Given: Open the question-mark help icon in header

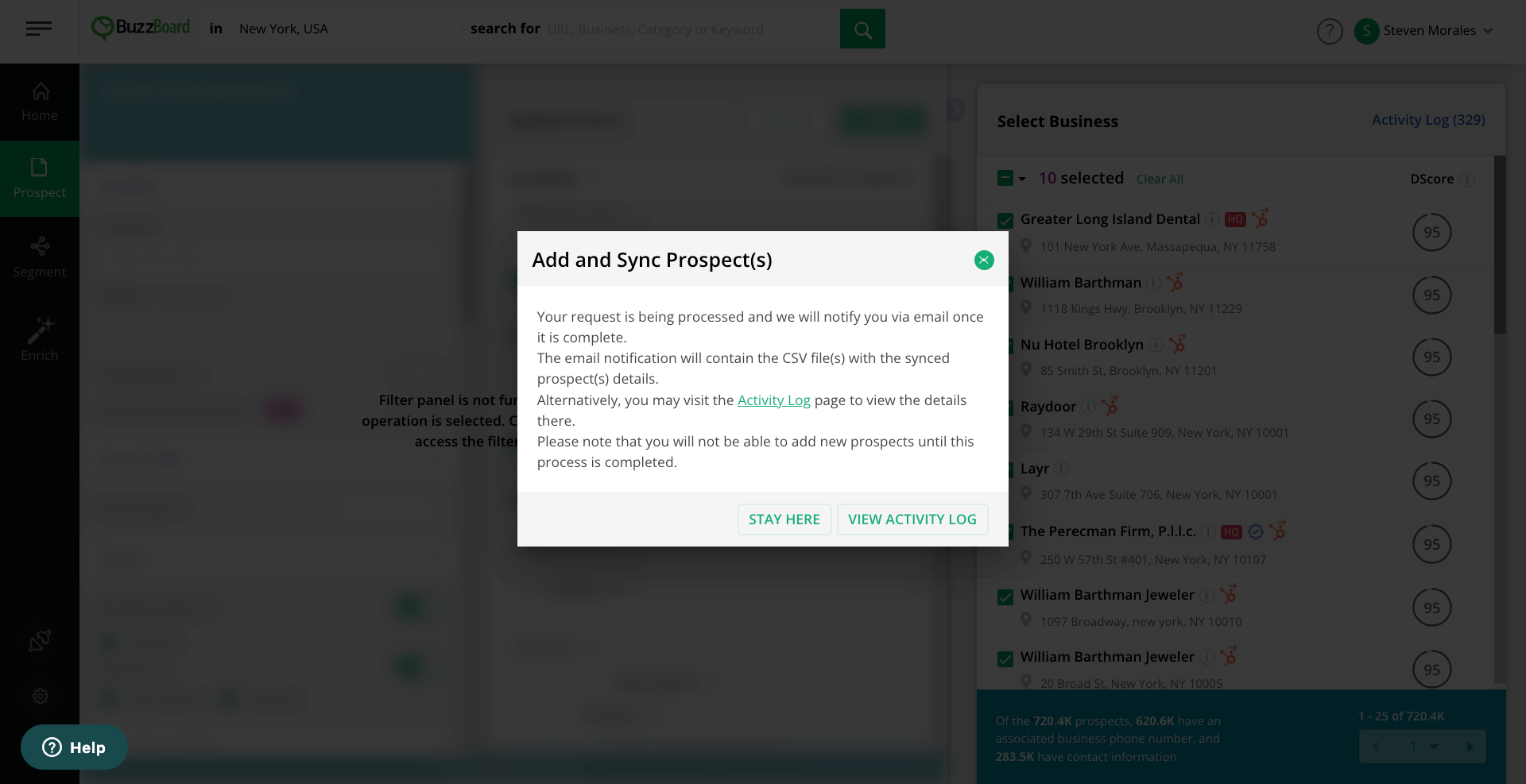Looking at the screenshot, I should (x=1330, y=31).
